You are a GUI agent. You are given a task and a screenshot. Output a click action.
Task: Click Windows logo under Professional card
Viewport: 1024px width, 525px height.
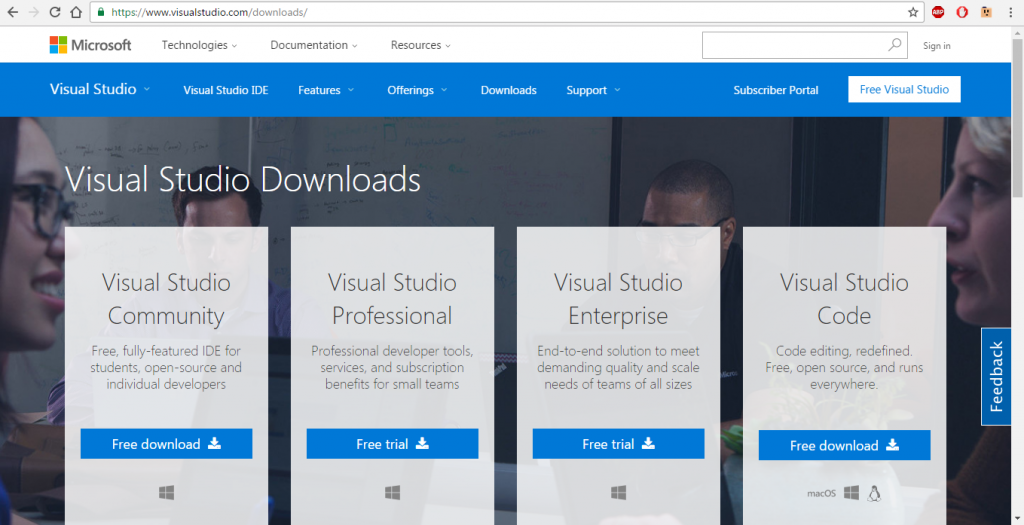point(392,492)
